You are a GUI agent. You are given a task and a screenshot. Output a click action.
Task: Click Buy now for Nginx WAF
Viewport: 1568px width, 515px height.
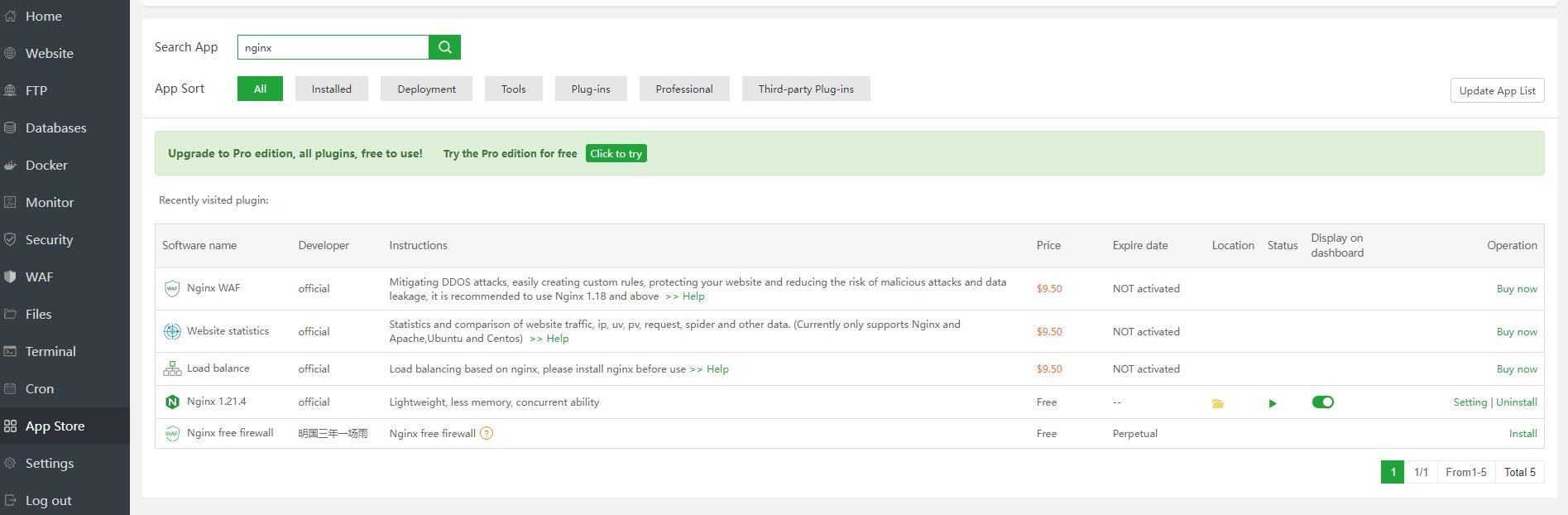(x=1517, y=289)
